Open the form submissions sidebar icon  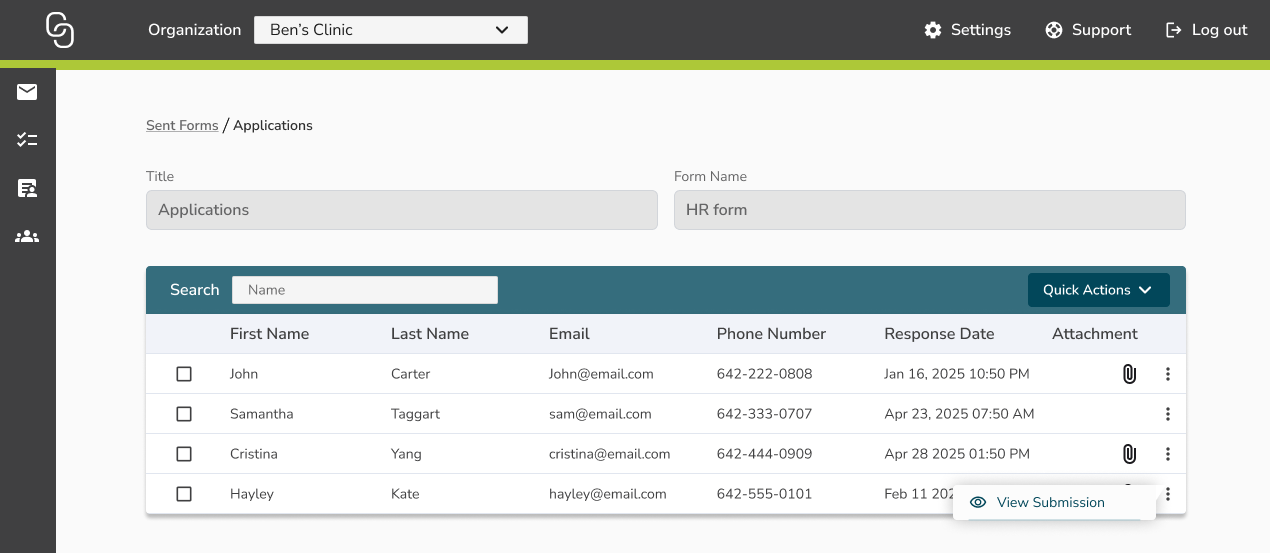pos(27,188)
